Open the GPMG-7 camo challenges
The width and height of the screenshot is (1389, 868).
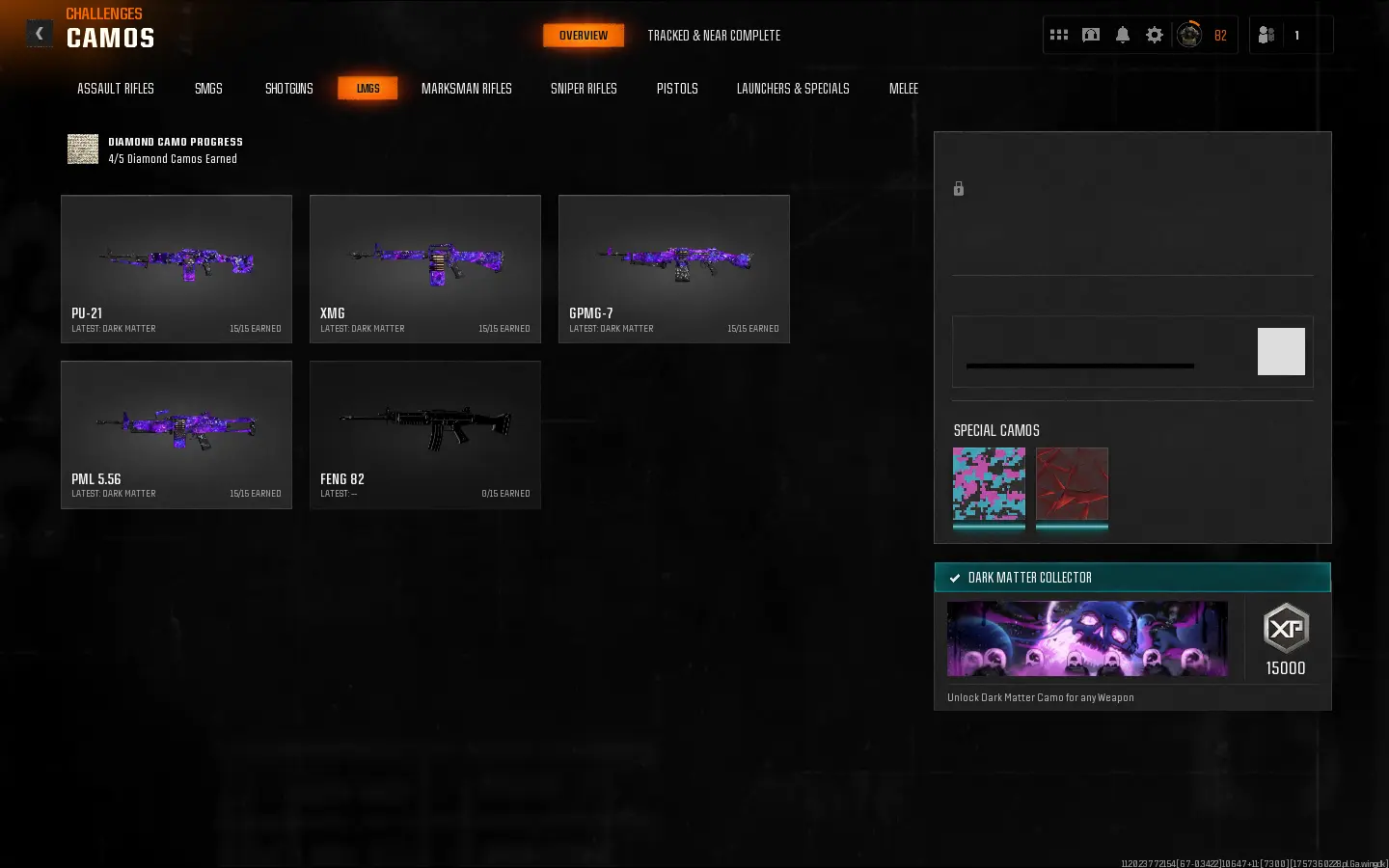pos(674,269)
